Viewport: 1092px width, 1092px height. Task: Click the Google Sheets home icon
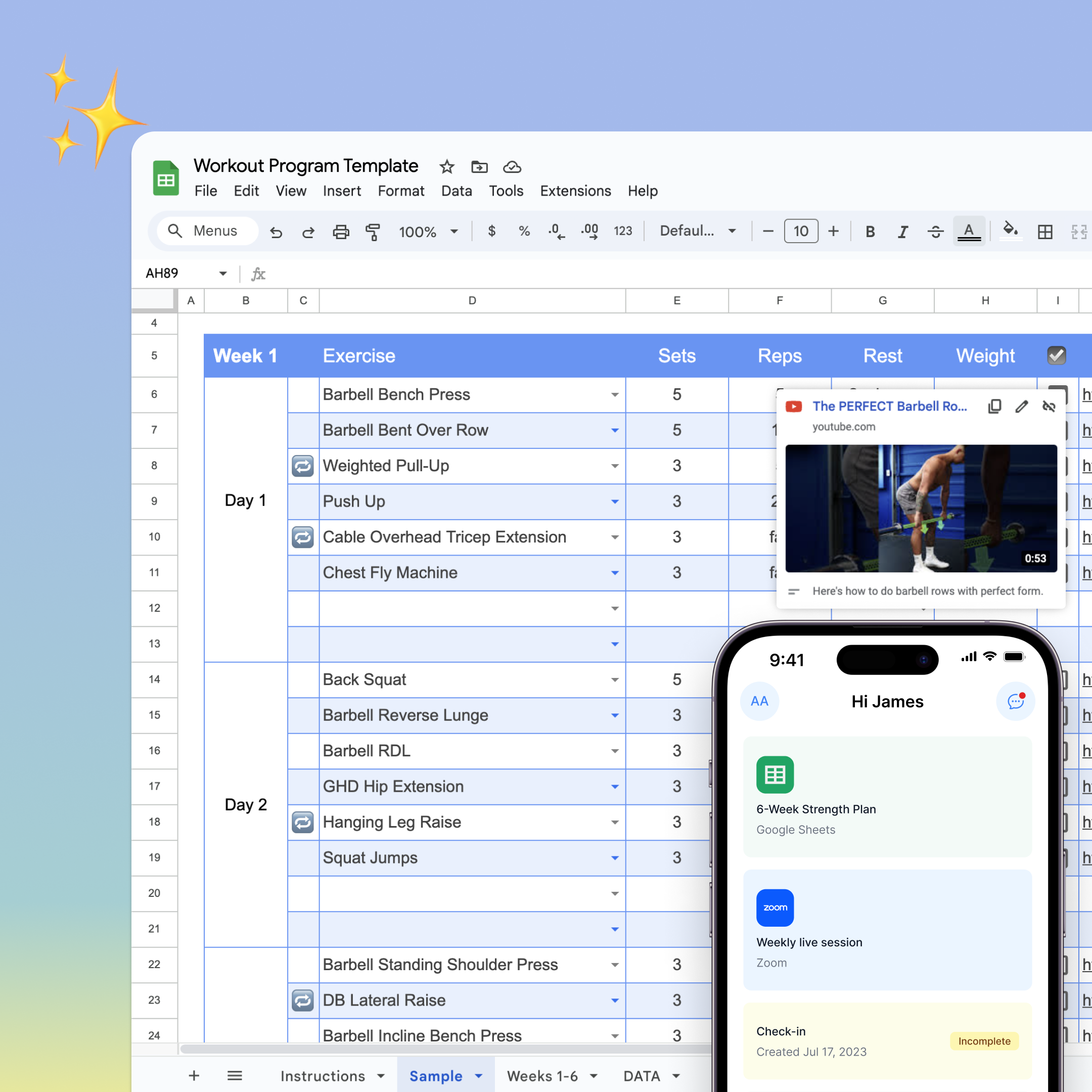[166, 177]
